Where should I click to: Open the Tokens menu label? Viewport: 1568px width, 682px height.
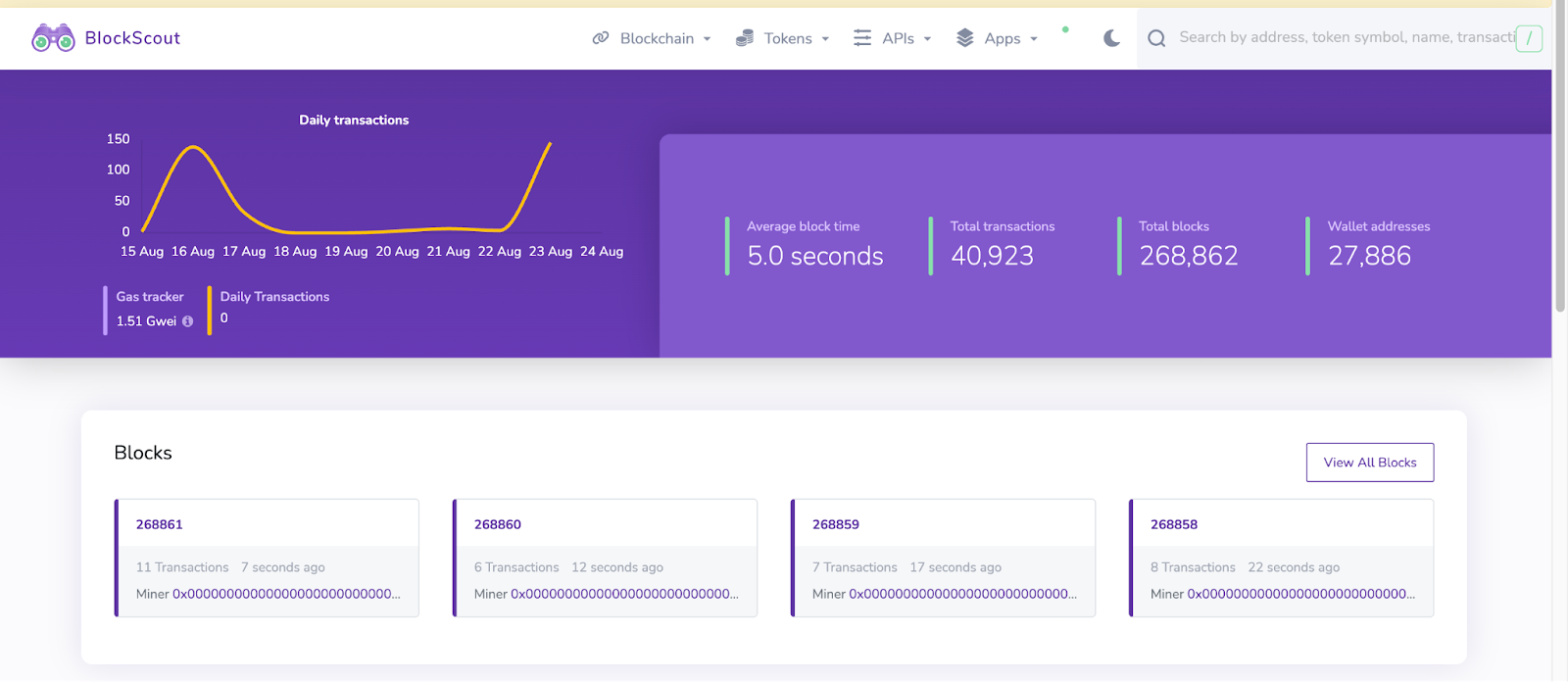(788, 38)
